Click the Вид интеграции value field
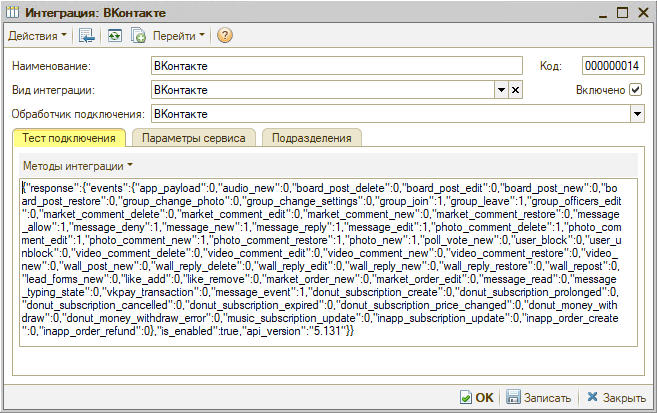The width and height of the screenshot is (657, 413). 323,90
